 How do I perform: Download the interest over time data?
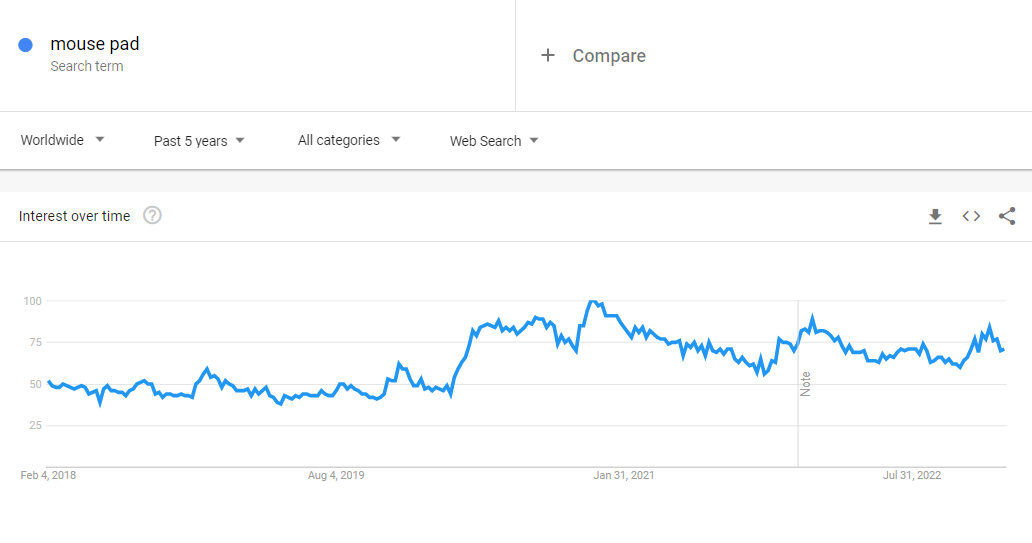[935, 216]
